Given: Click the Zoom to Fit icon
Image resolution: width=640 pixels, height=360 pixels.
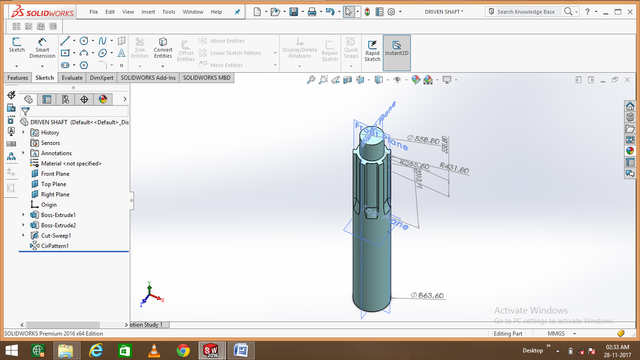Looking at the screenshot, I should point(311,80).
